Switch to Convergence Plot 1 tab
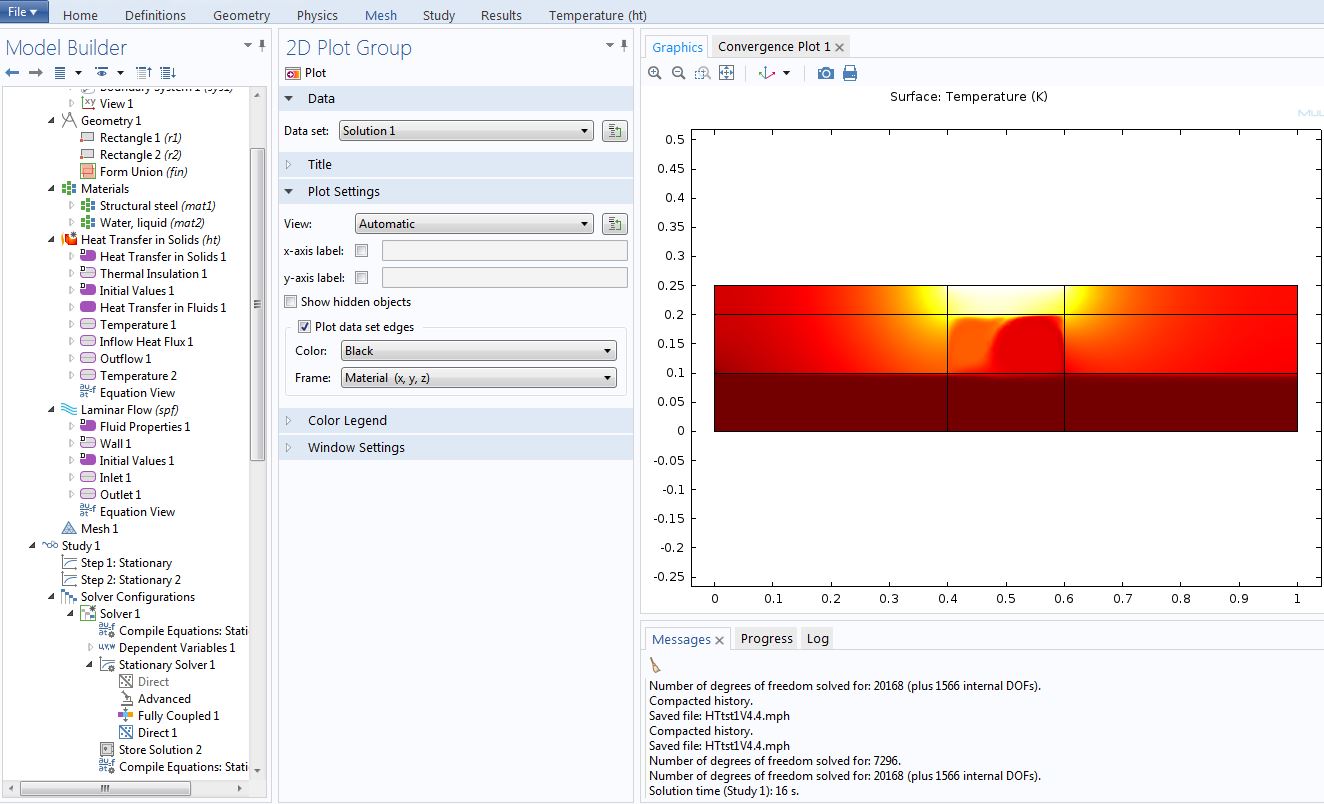The image size is (1324, 804). click(773, 47)
